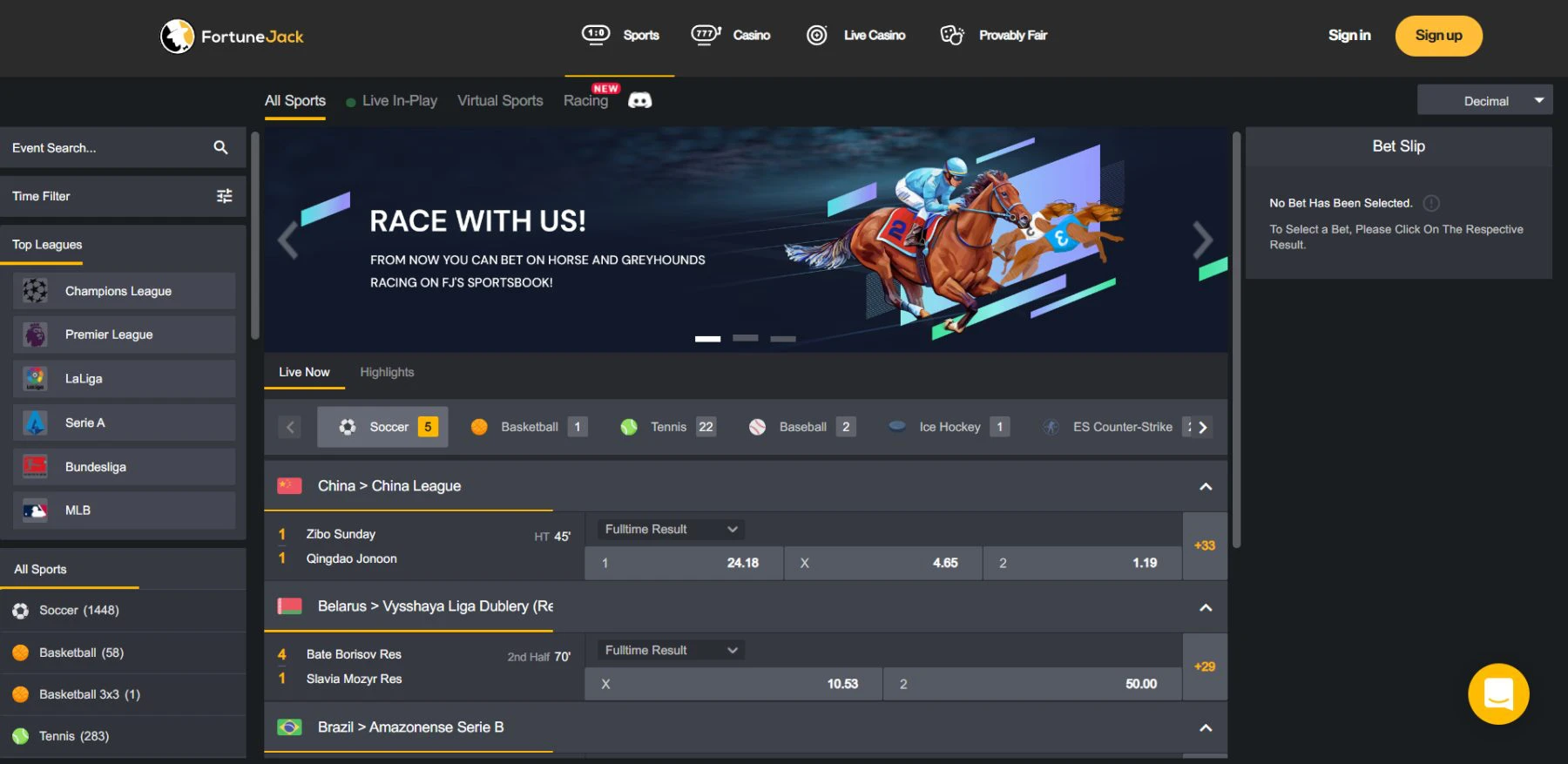Bet on Qingdao Jonoon at 1.19
1568x764 pixels.
click(x=1082, y=563)
